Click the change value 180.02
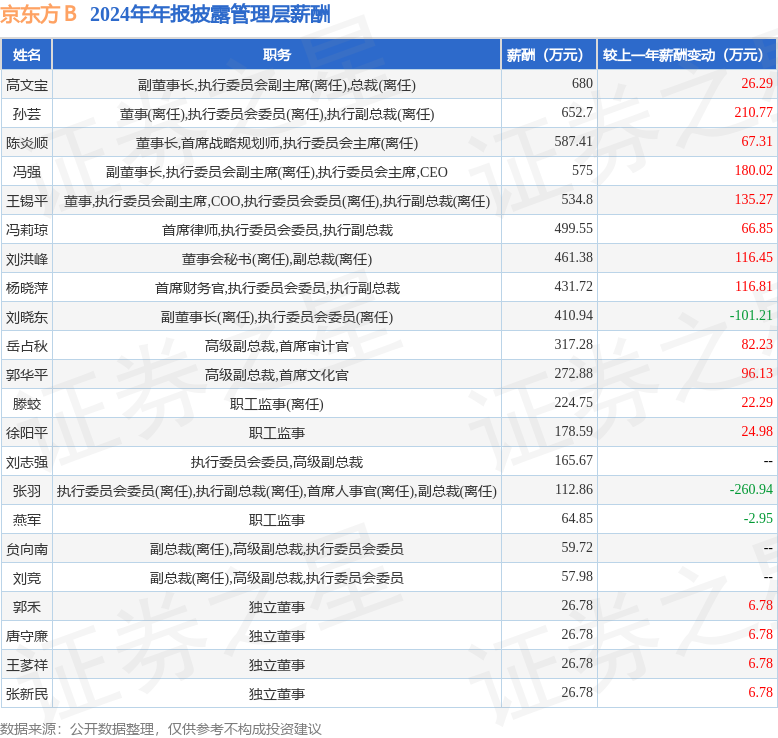 click(x=753, y=170)
